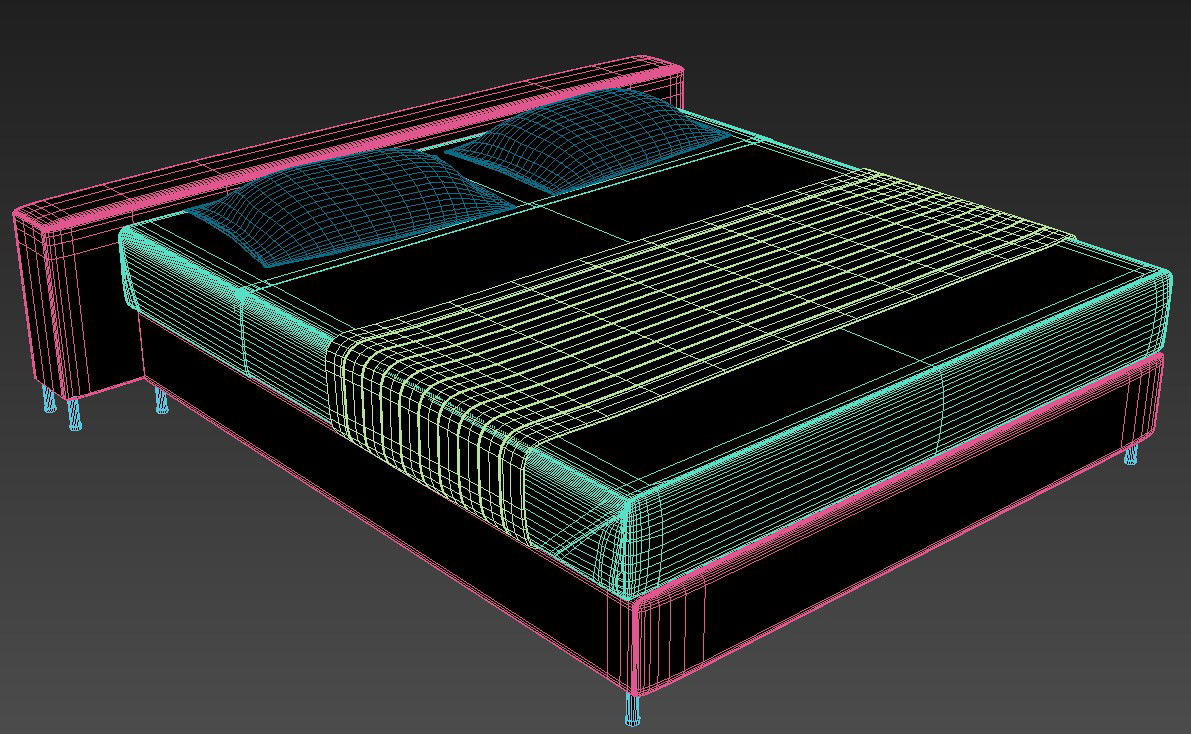The width and height of the screenshot is (1191, 734).
Task: Click the bed leg at the far right corner
Action: point(1131,455)
